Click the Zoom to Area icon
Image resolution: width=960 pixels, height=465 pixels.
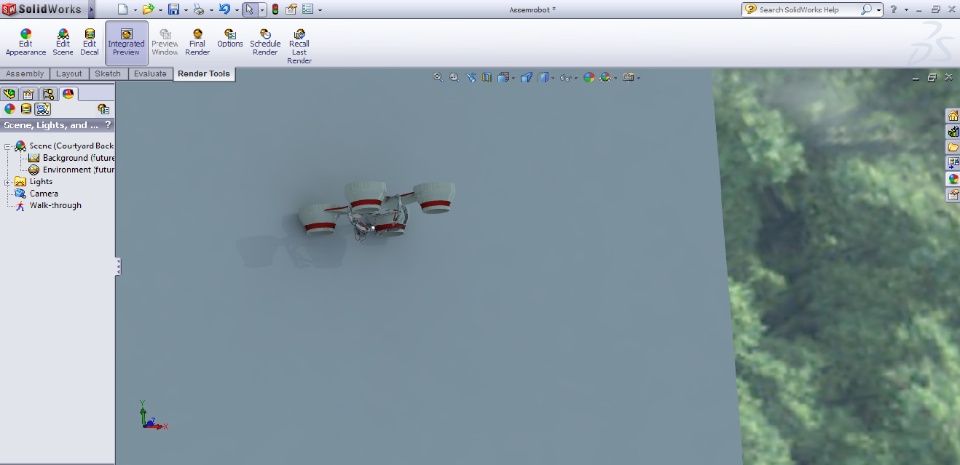(454, 77)
